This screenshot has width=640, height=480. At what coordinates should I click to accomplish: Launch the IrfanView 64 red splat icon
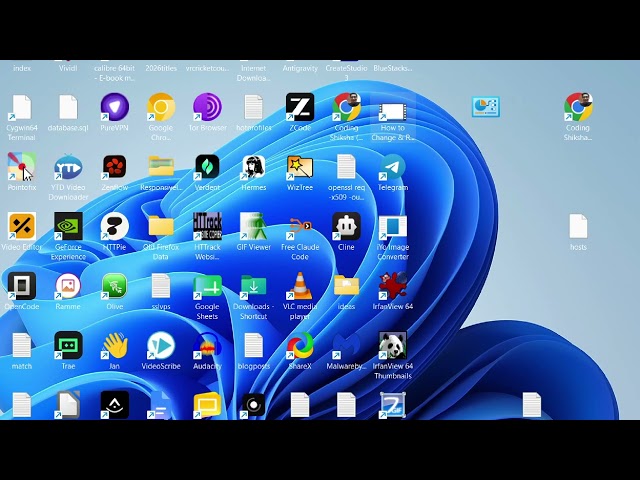pos(393,286)
